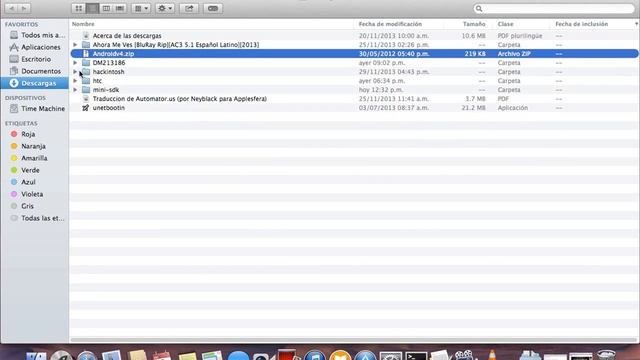Select the Naranja tag in sidebar
Image resolution: width=640 pixels, height=360 pixels.
click(x=28, y=146)
